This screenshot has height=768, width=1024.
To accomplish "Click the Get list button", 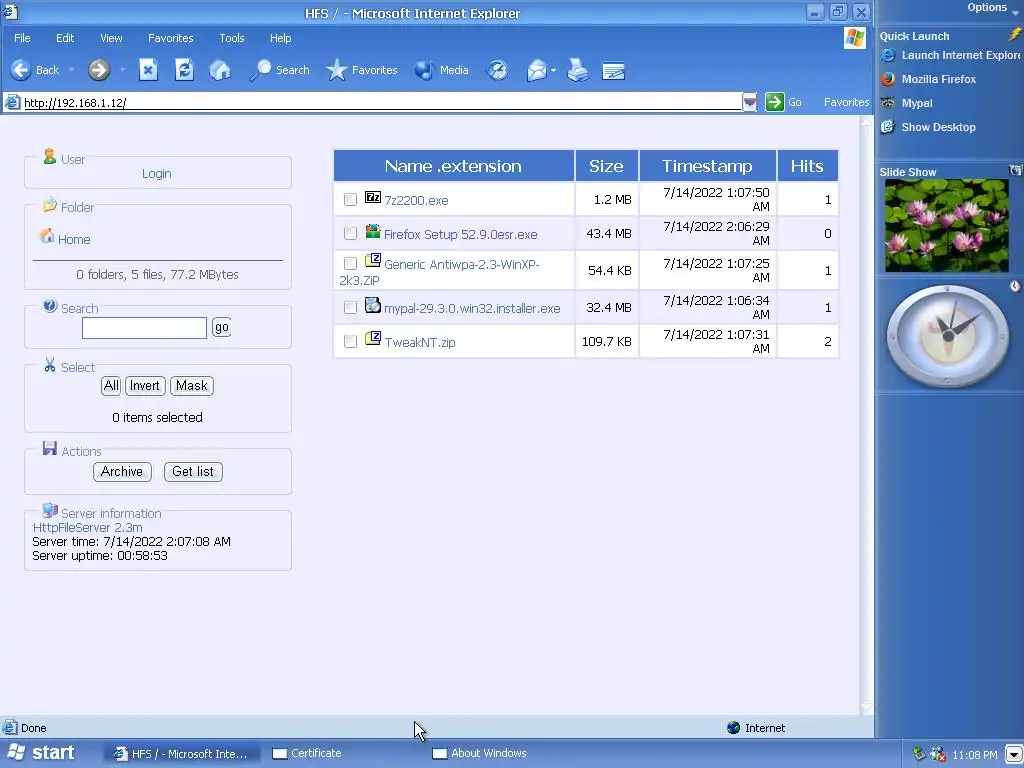I will tap(193, 472).
